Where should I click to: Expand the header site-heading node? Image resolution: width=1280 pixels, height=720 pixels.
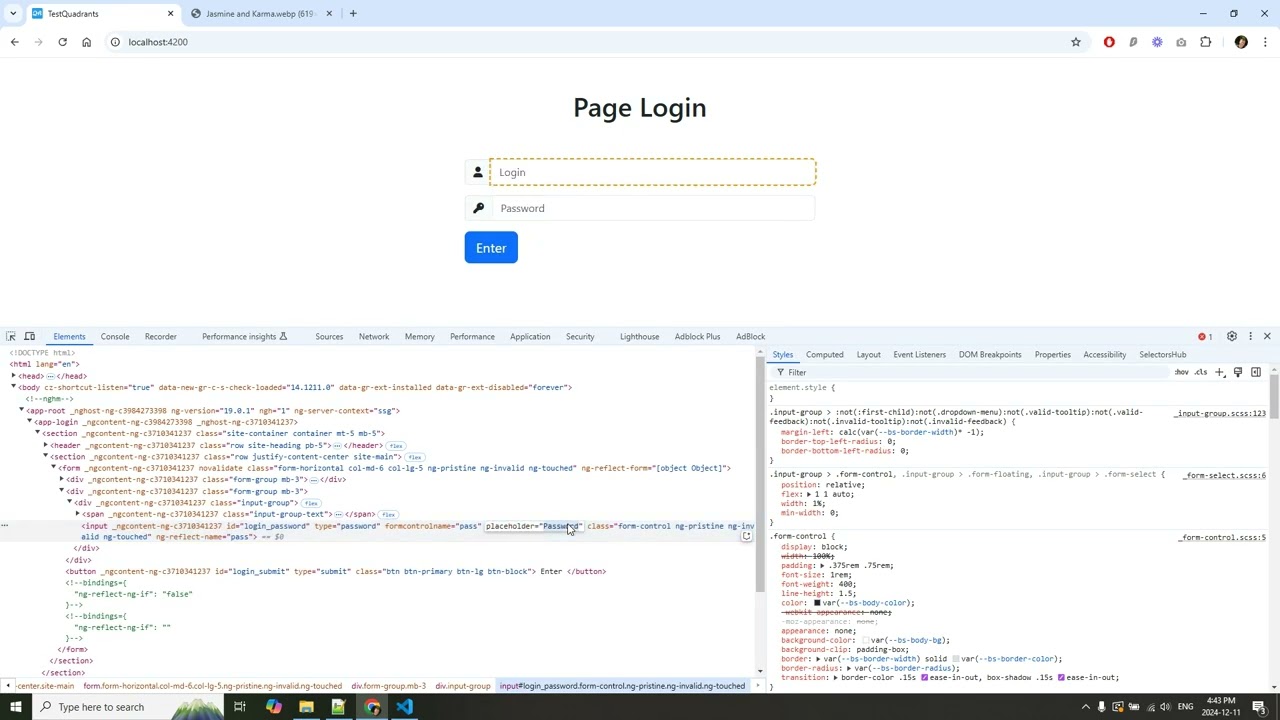[45, 445]
